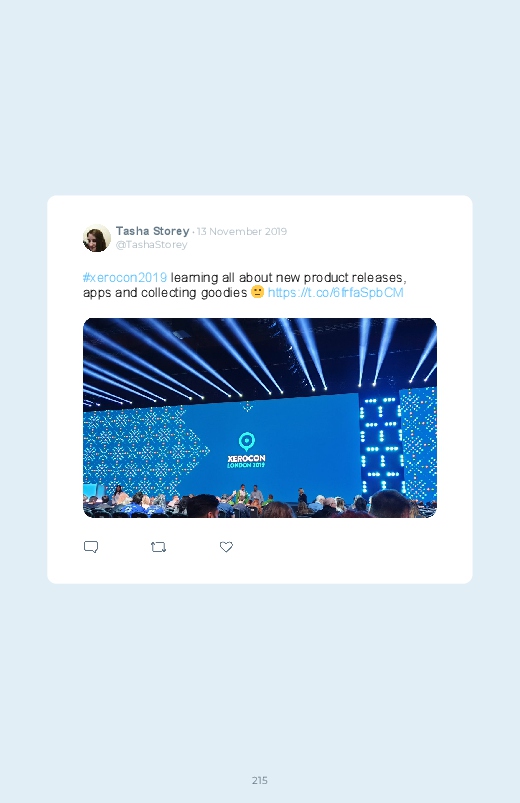Click the 13 November 2019 date
Image resolution: width=520 pixels, height=803 pixels.
tap(242, 231)
